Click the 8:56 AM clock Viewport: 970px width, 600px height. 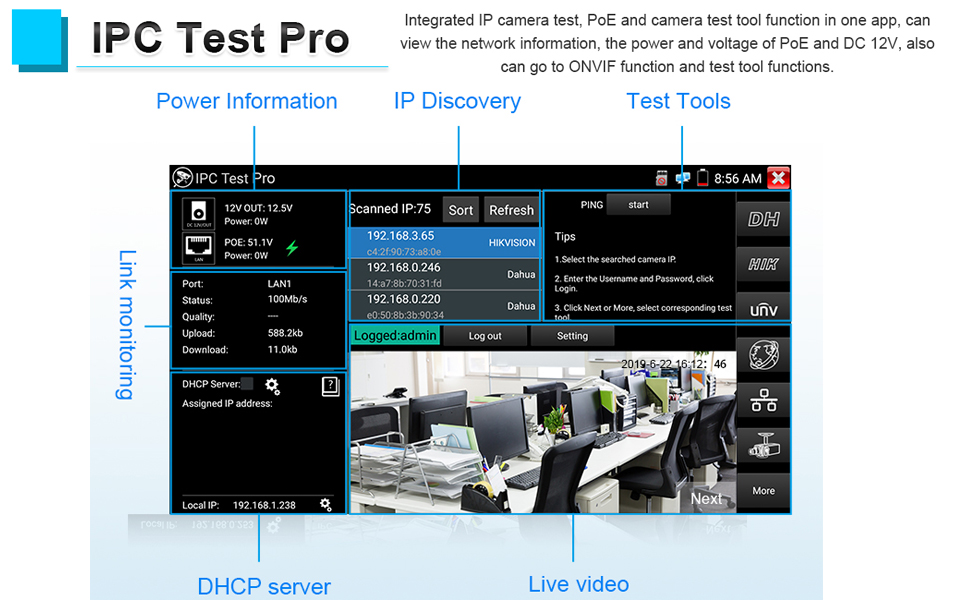pos(738,179)
